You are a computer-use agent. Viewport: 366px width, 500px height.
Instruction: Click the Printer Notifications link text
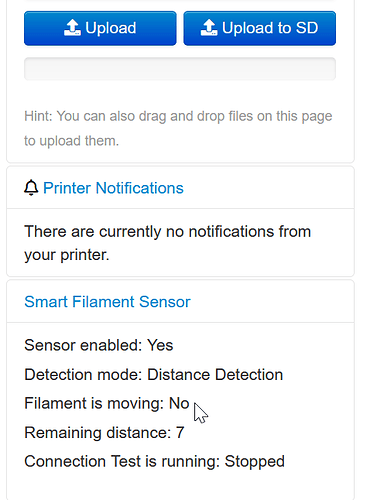pos(113,188)
